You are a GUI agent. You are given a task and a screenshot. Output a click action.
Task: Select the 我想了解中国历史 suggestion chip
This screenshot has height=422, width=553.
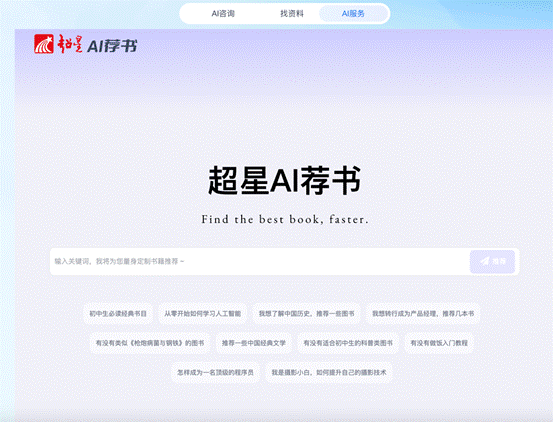pyautogui.click(x=306, y=313)
